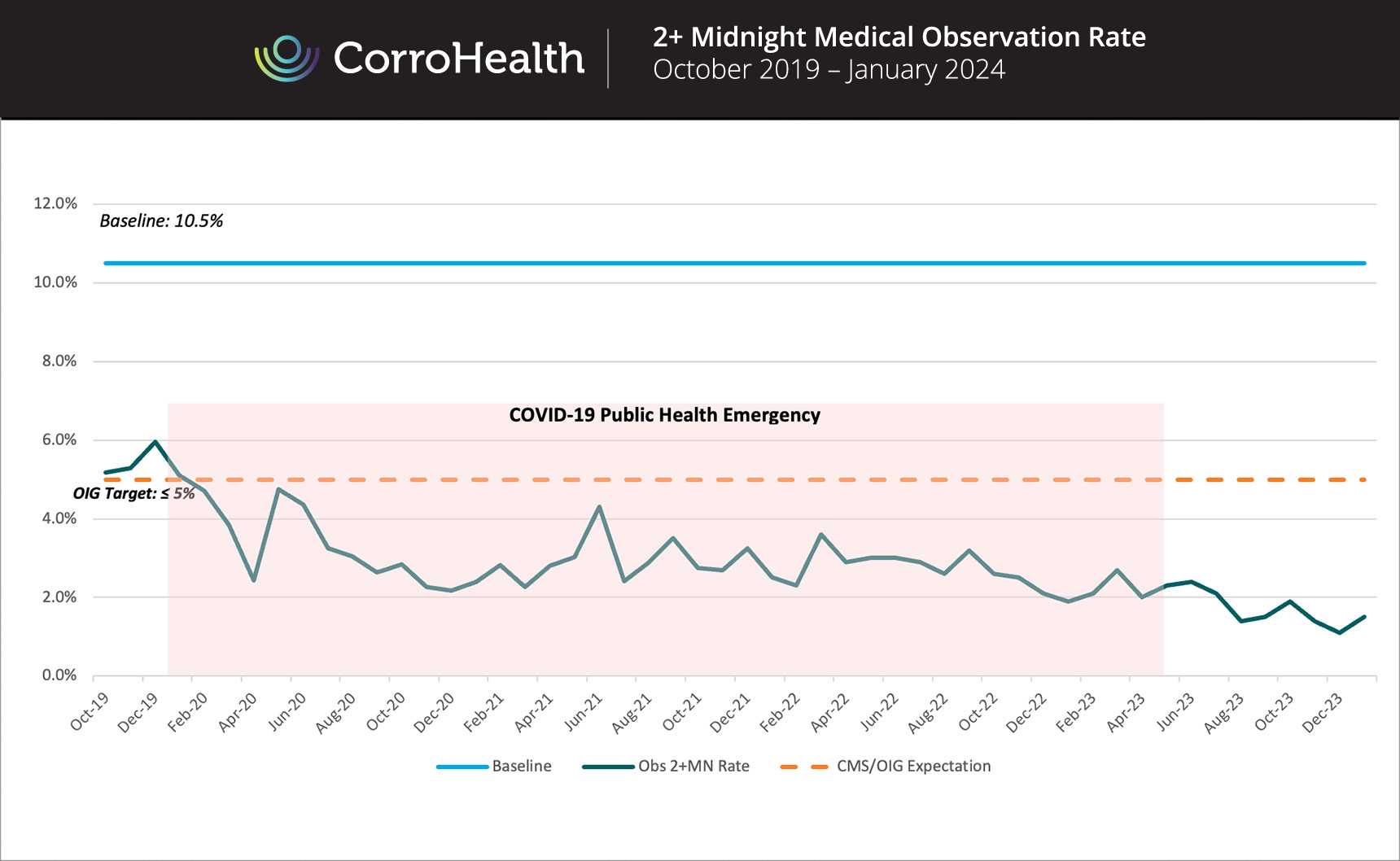Image resolution: width=1400 pixels, height=861 pixels.
Task: Click the dashed orange CMS/OIG Expectation legend swatch
Action: (x=804, y=767)
